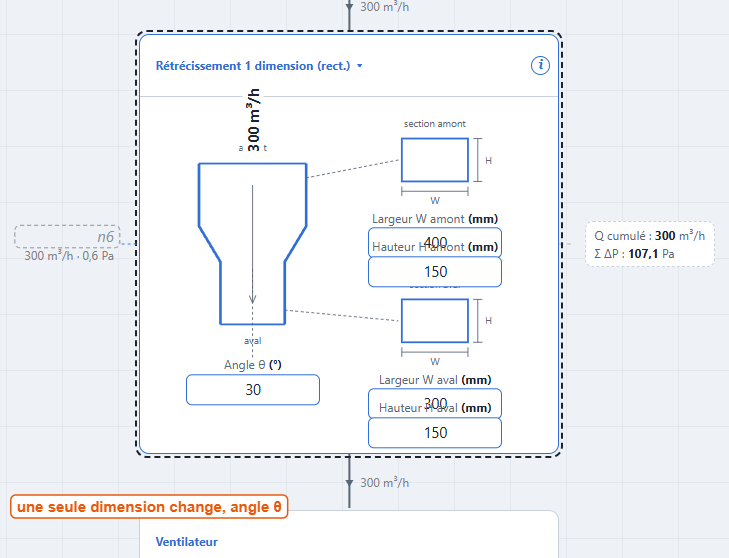
Task: Click the section amont rectangle diagram
Action: point(435,160)
